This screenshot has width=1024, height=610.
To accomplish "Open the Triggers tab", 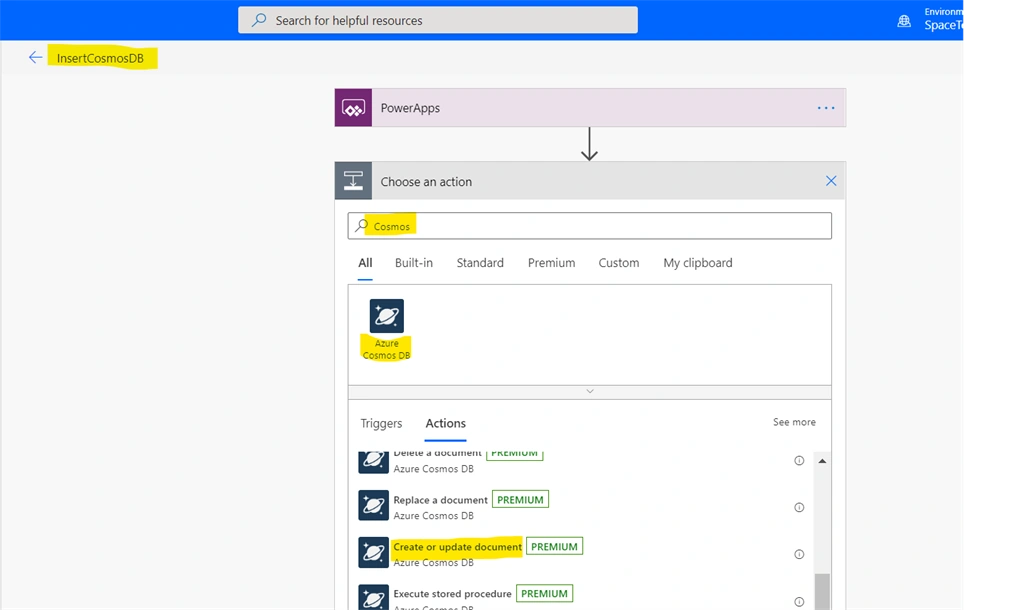I will [381, 423].
